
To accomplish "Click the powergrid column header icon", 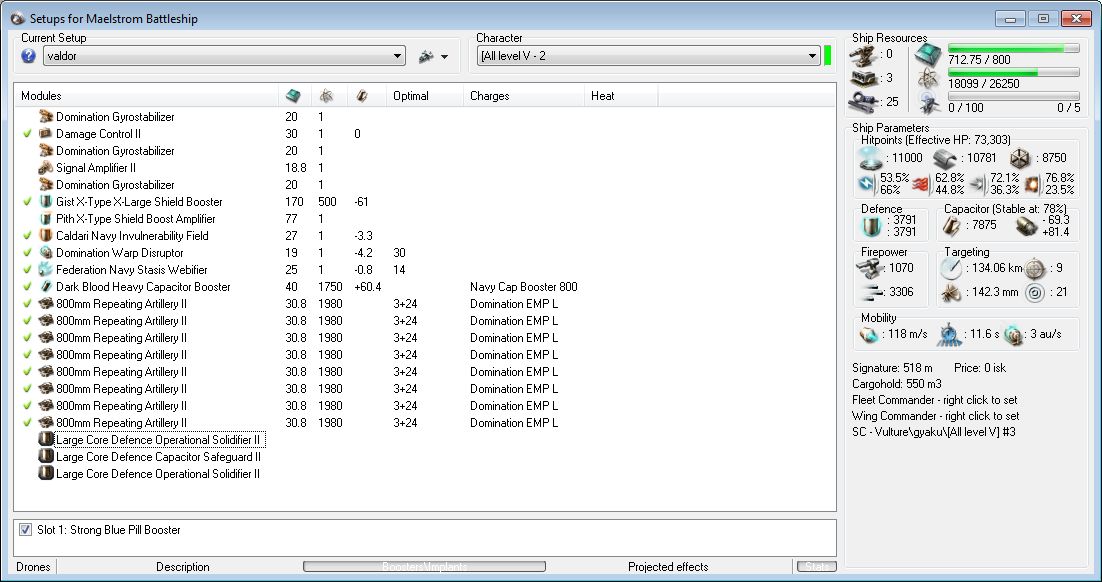I will pos(326,96).
